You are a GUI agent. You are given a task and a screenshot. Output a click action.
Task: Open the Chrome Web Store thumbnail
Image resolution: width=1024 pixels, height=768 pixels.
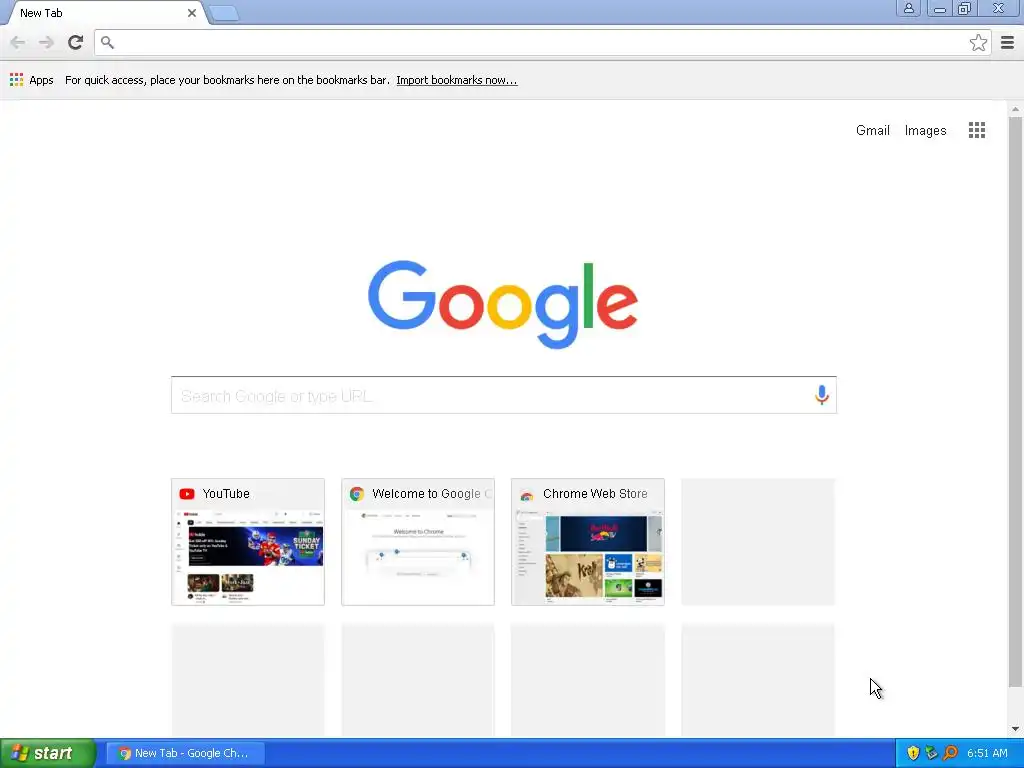(588, 542)
